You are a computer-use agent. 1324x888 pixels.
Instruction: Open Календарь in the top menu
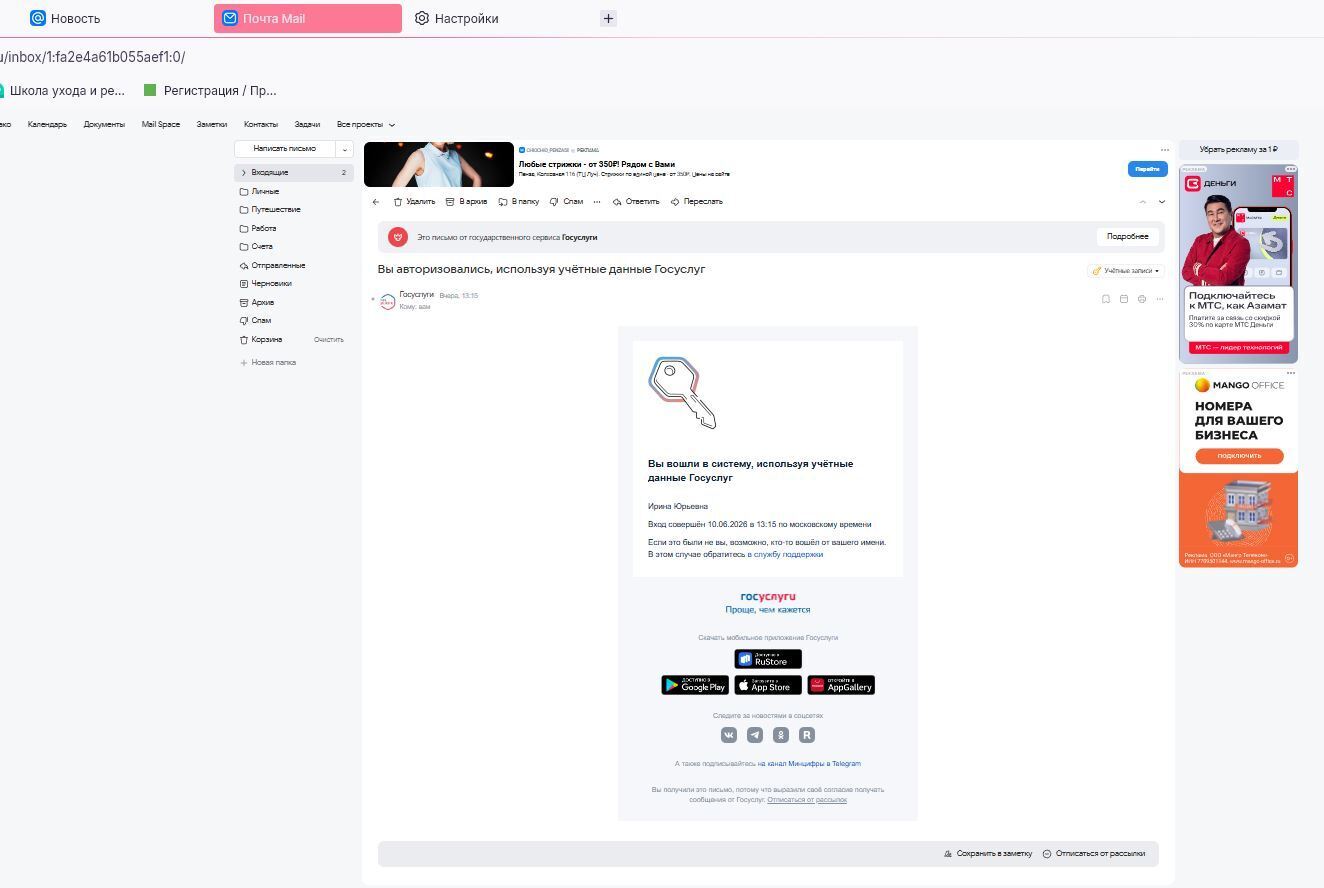tap(47, 125)
